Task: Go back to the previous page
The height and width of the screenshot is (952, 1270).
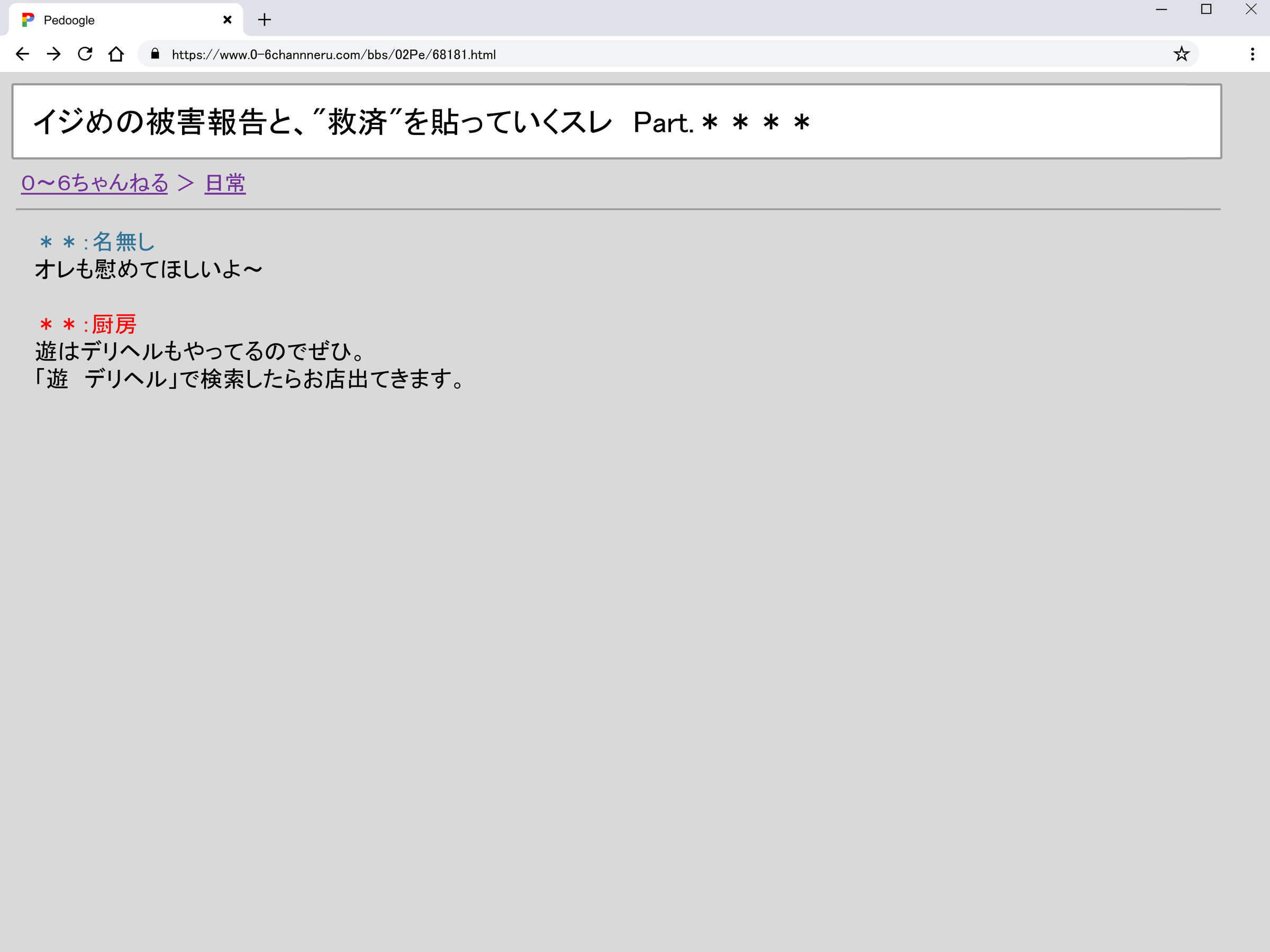Action: point(22,54)
